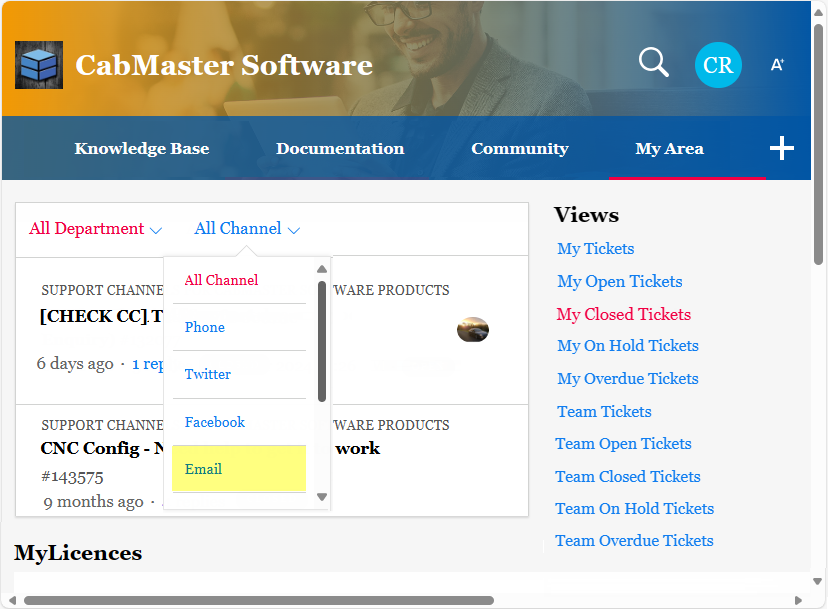828x610 pixels.
Task: Open the CR user profile avatar
Action: pyautogui.click(x=718, y=65)
